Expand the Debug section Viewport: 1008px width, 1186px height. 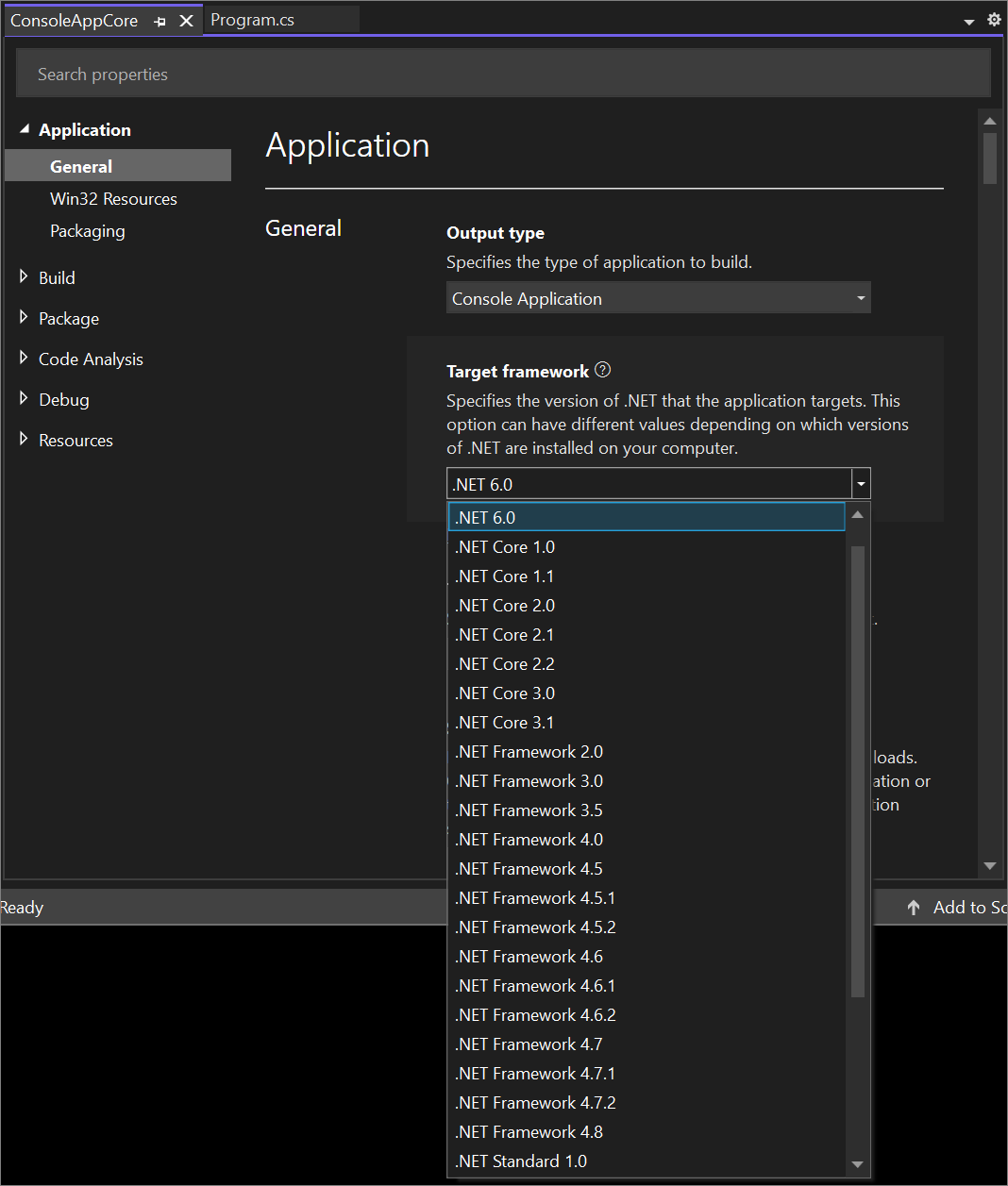pyautogui.click(x=24, y=399)
